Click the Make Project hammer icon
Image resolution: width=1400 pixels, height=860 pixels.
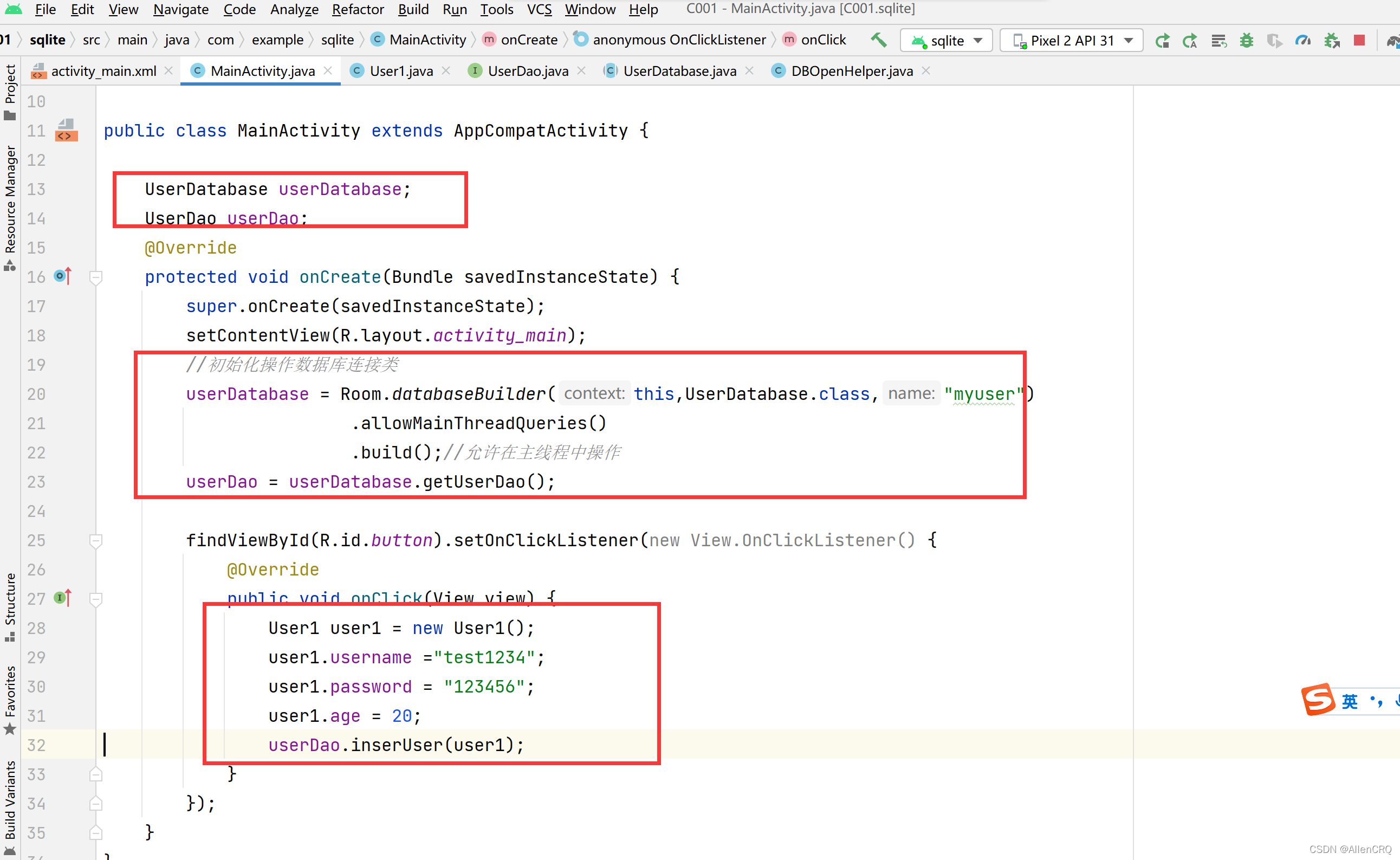tap(878, 41)
